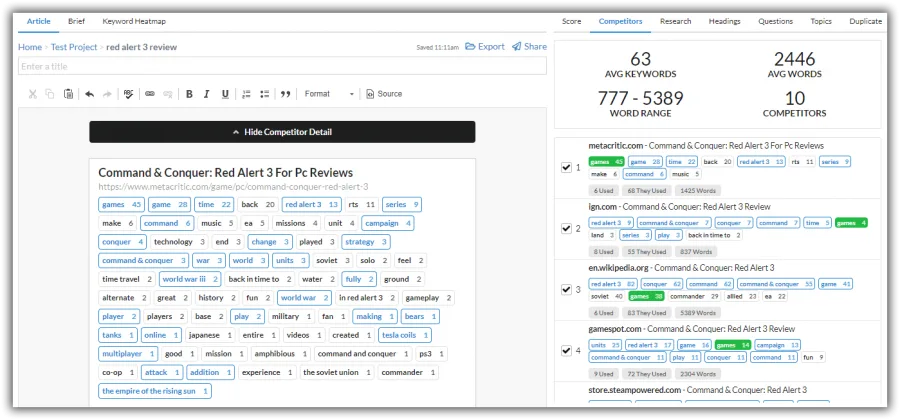
Task: Open the Export menu
Action: tap(485, 46)
